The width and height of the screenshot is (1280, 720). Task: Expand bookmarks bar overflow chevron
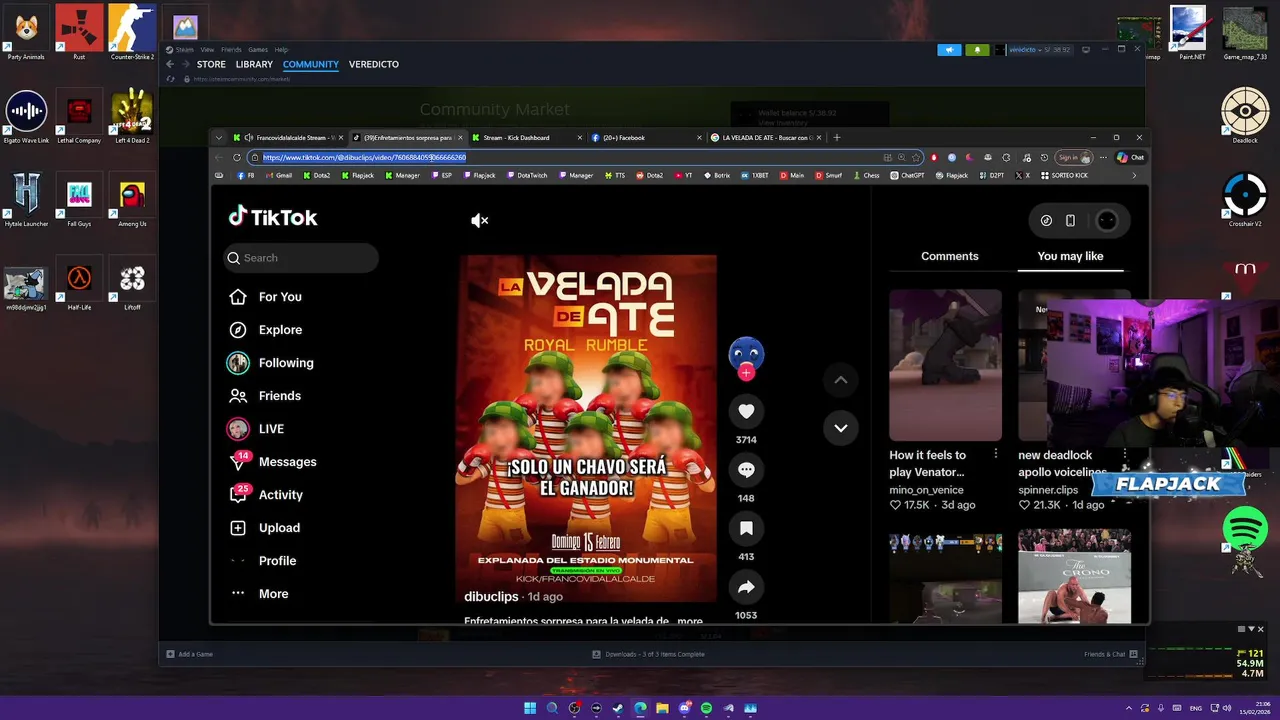pos(1133,175)
